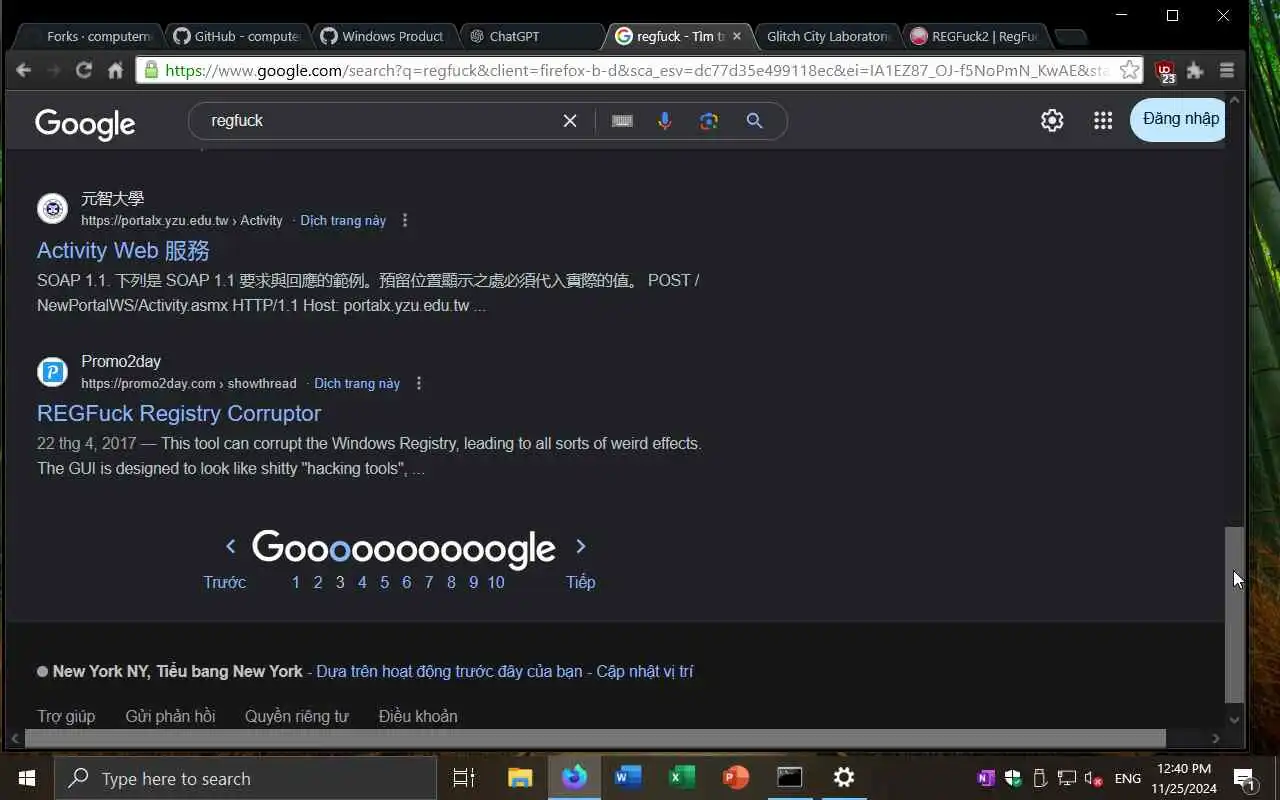The height and width of the screenshot is (800, 1280).
Task: Open the notification center icon
Action: [1245, 779]
